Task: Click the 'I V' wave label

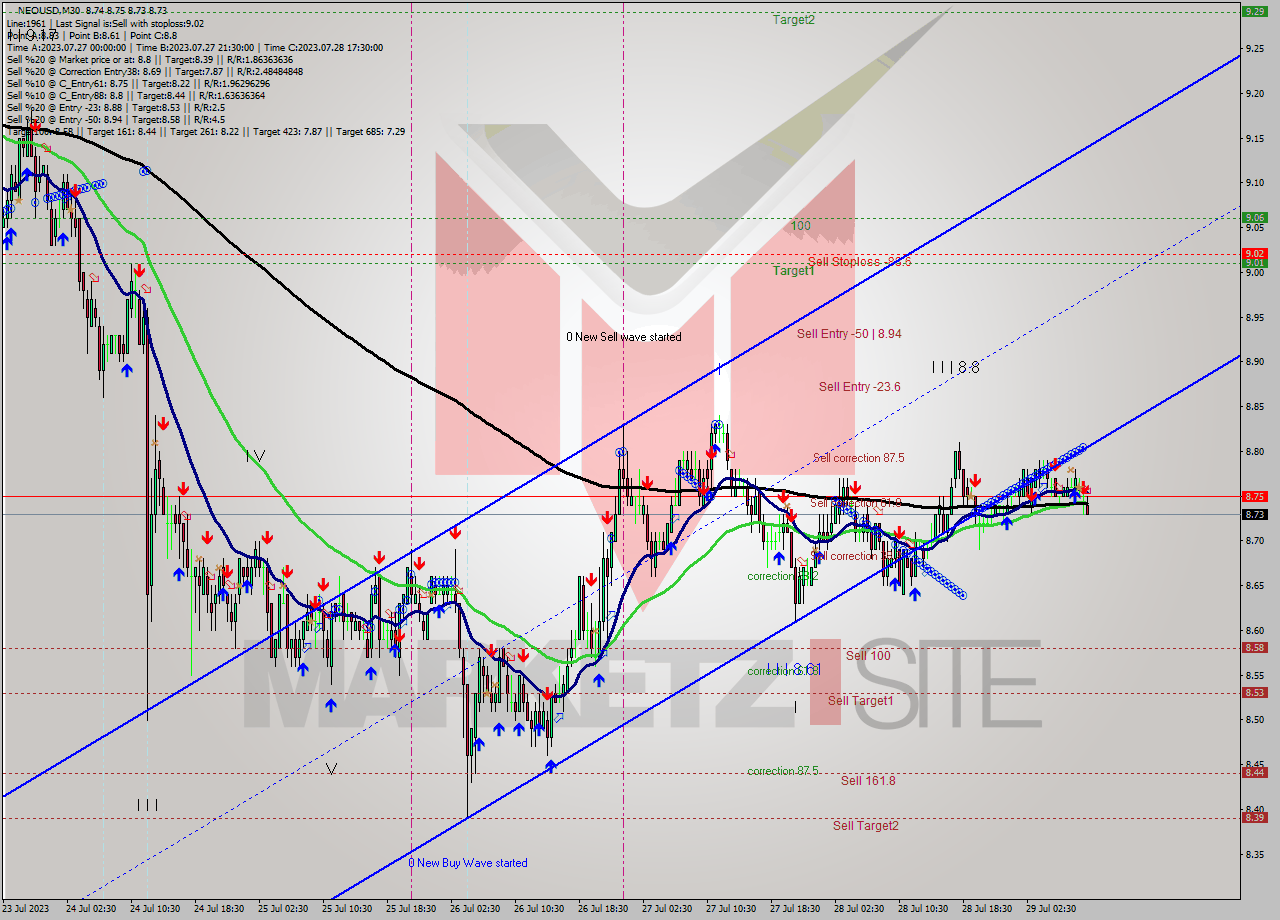Action: [x=256, y=455]
